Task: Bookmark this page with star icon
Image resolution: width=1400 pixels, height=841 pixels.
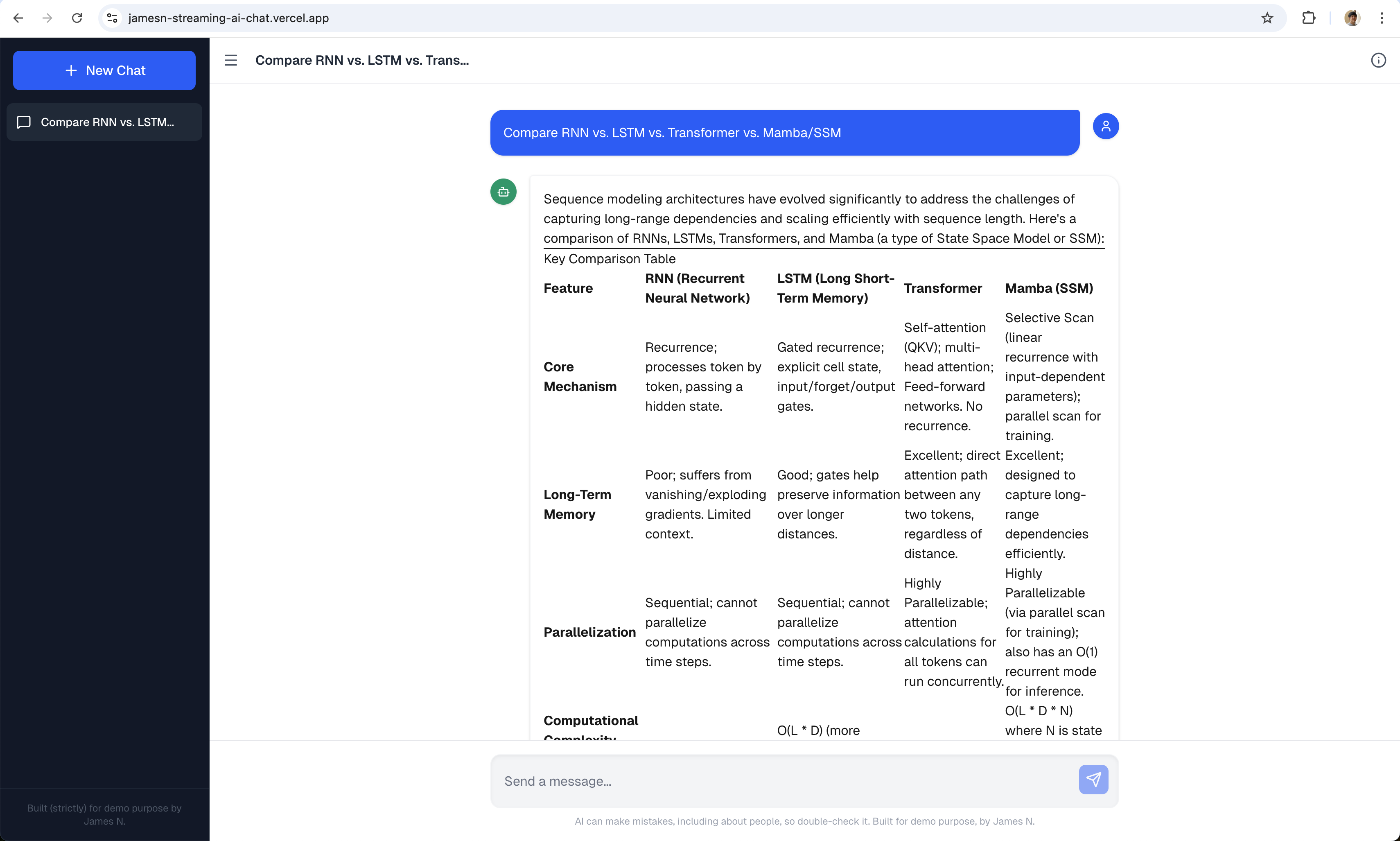Action: click(x=1267, y=18)
